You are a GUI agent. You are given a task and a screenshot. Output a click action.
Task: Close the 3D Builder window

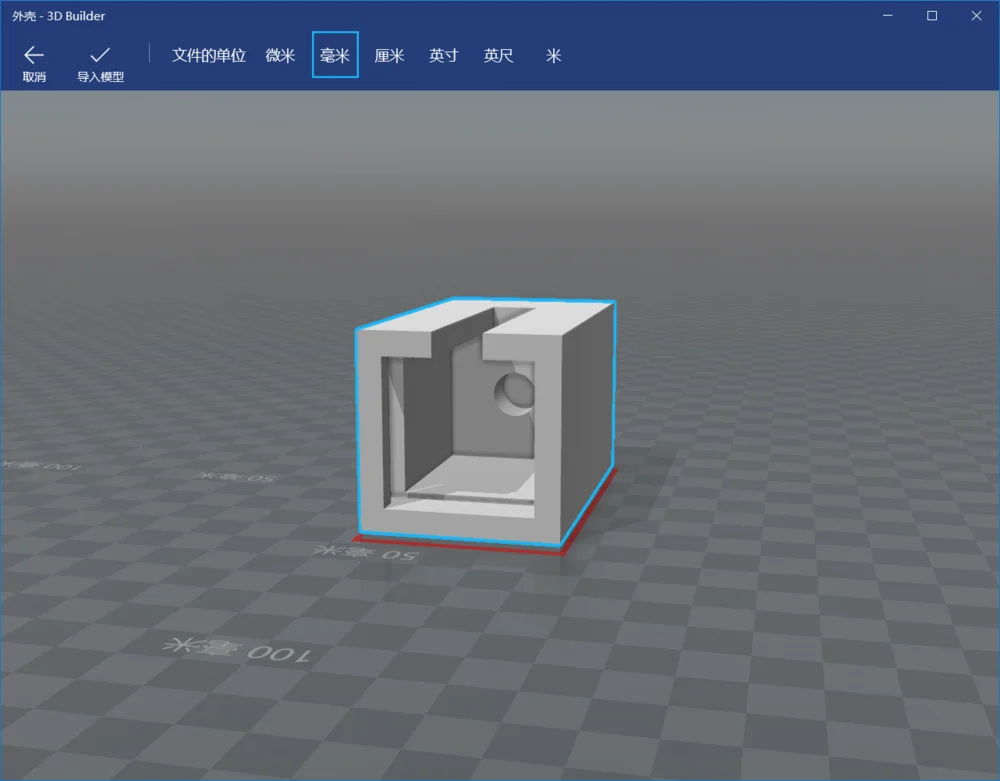pos(976,15)
